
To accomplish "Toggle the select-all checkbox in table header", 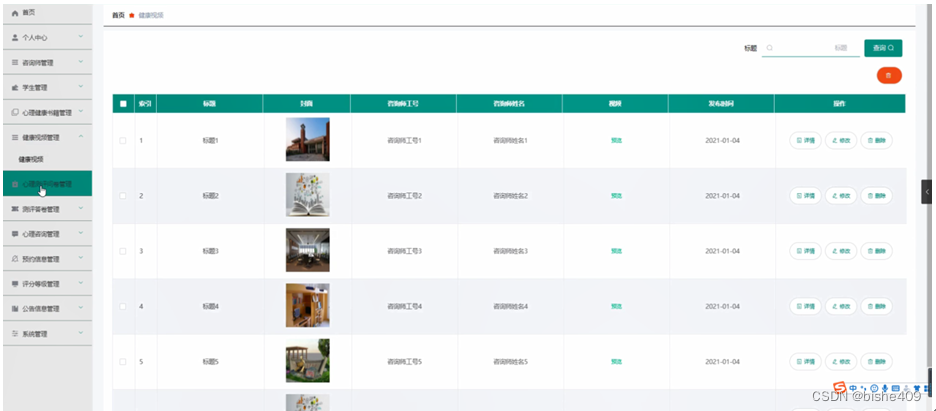I will tap(123, 103).
